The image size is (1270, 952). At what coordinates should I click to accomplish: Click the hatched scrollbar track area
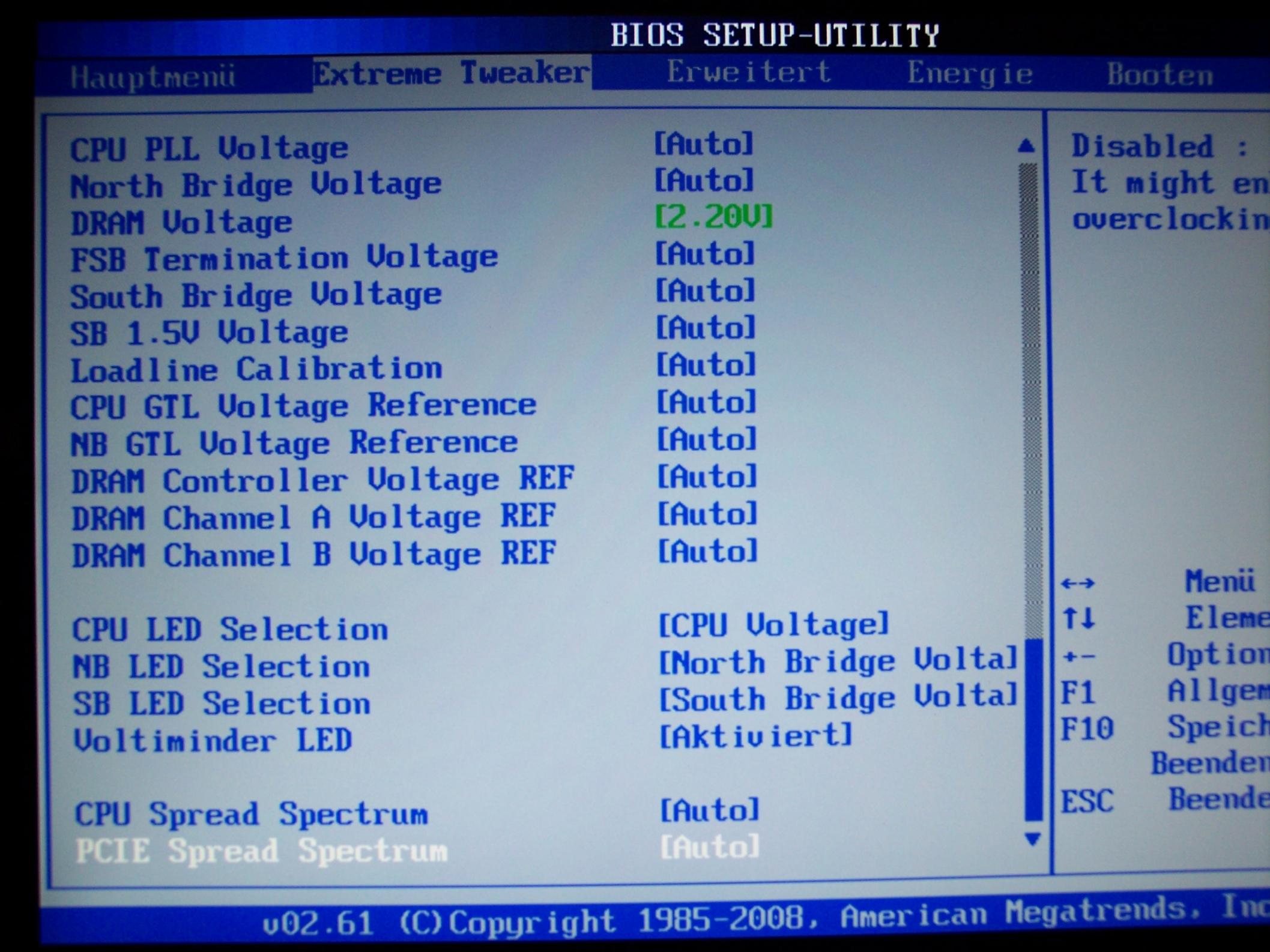click(x=1030, y=396)
